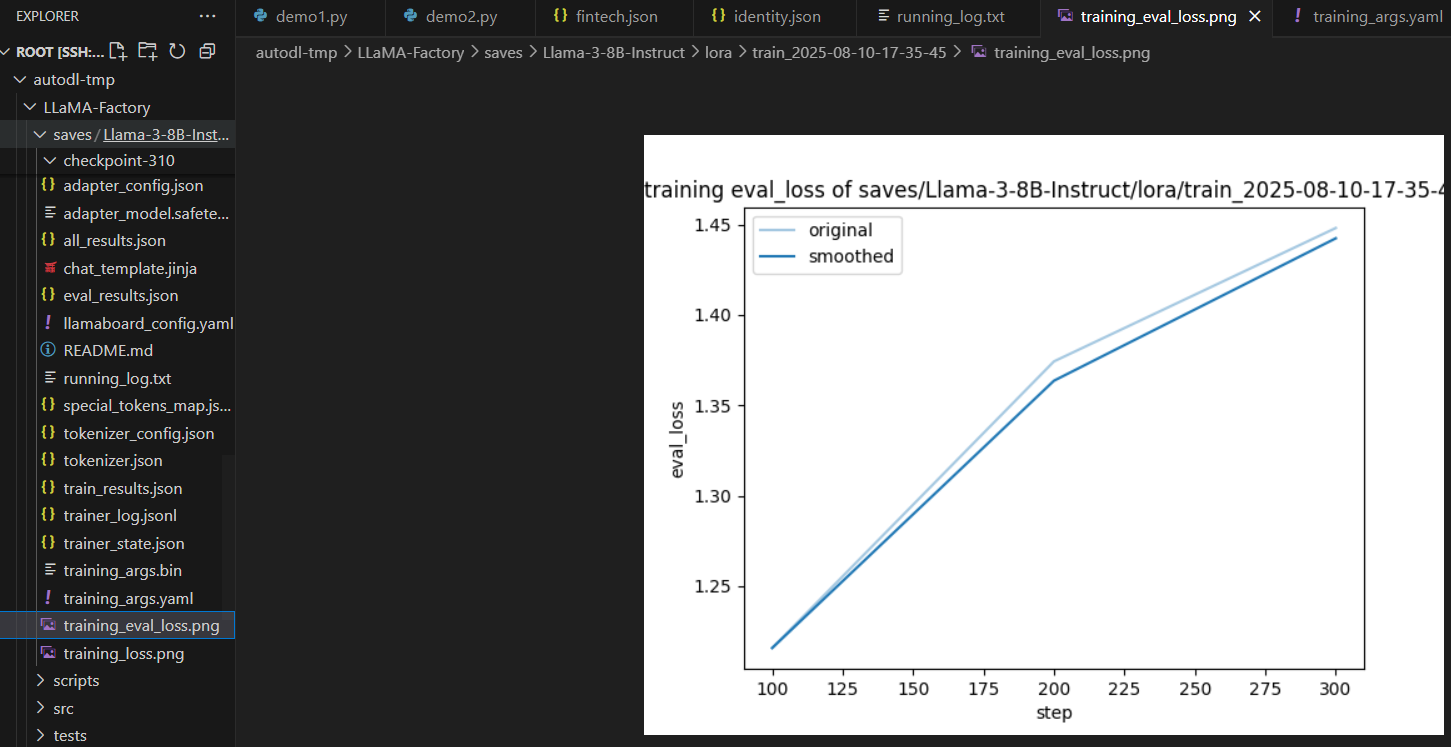Click LLaMA-Factory in the breadcrumb
Screen dimensions: 1451x747
(x=411, y=52)
